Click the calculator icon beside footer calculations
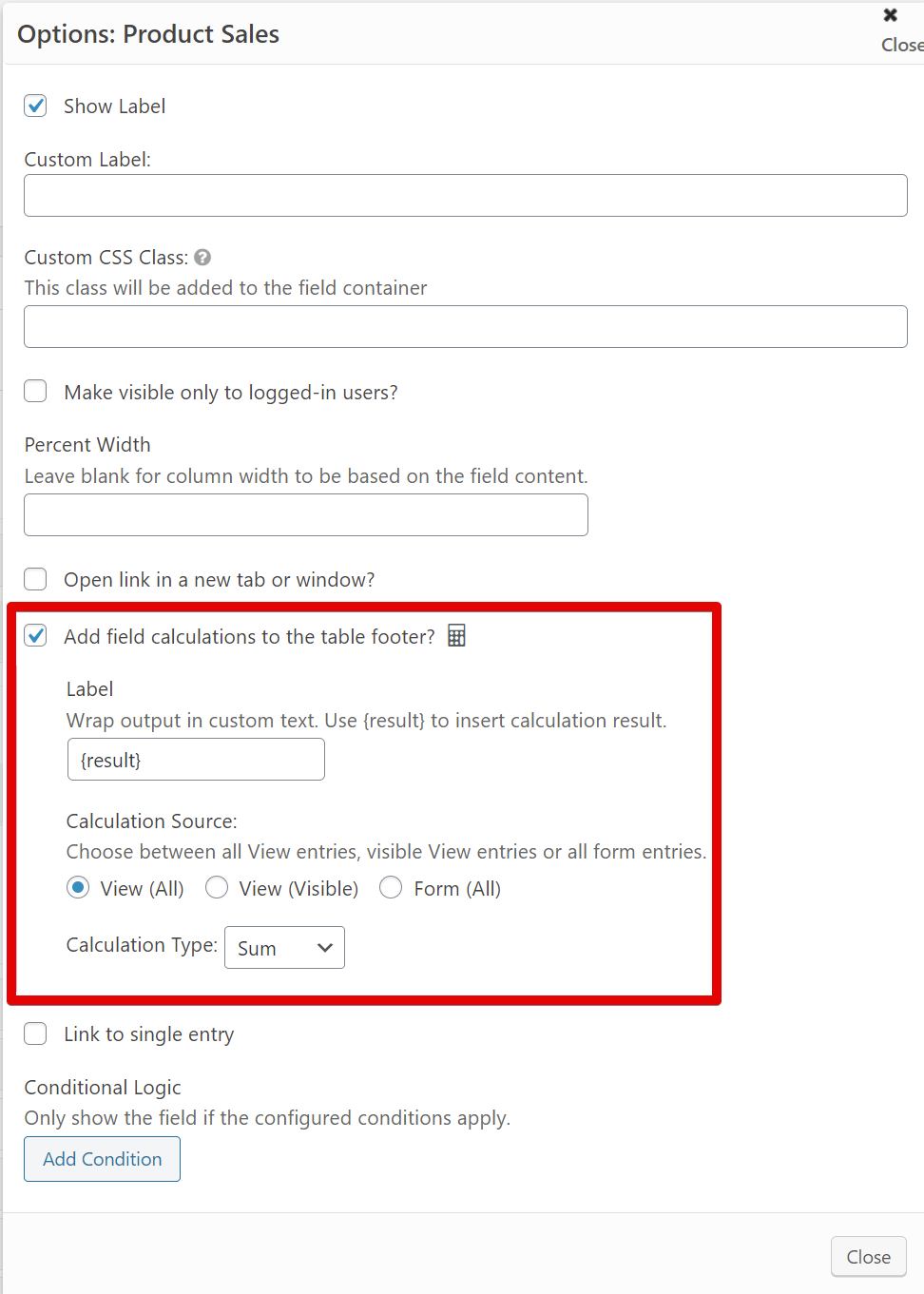 point(456,636)
